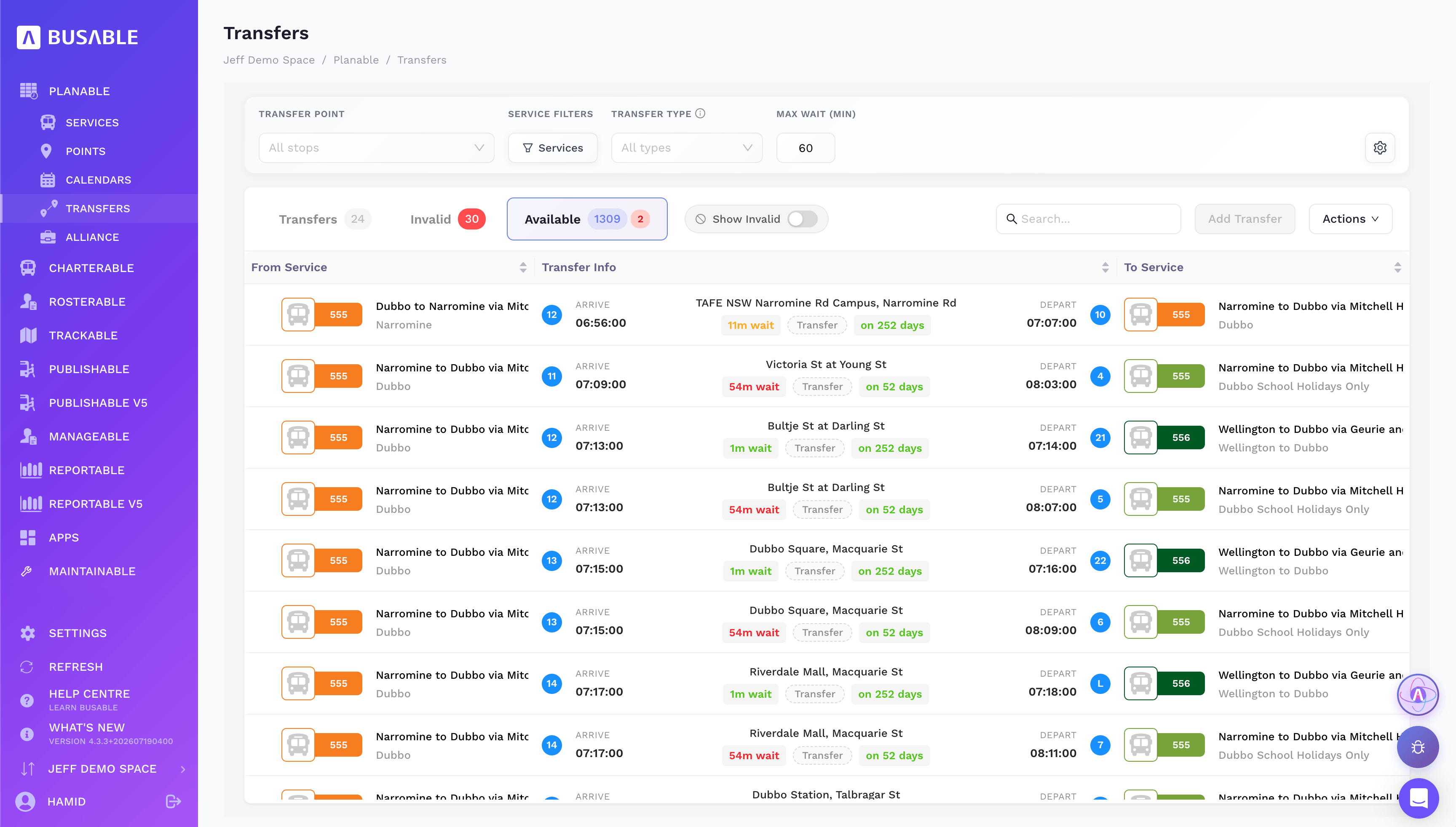The height and width of the screenshot is (827, 1456).
Task: Toggle the Show Invalid switch
Action: point(803,219)
